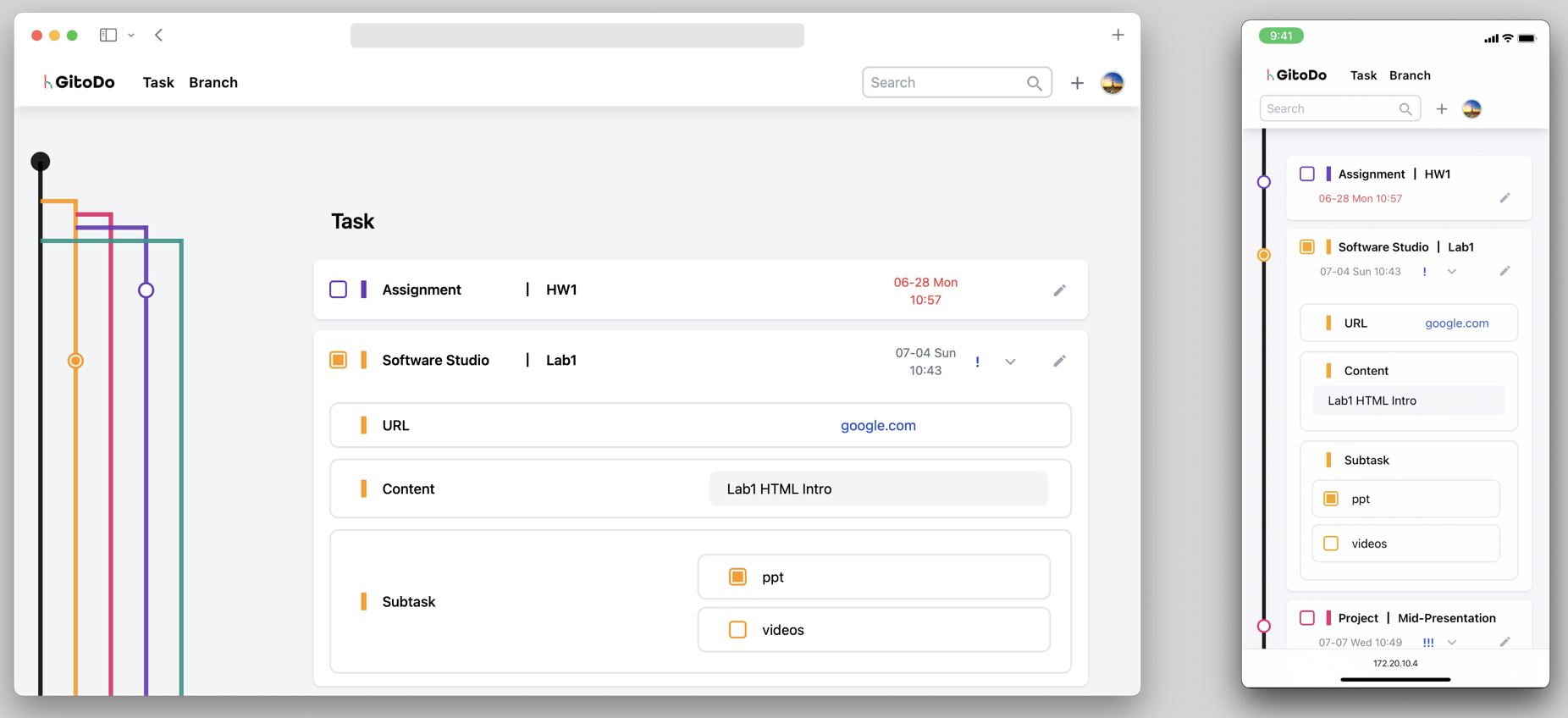The image size is (1568, 718).
Task: Open the user avatar in desktop header
Action: pos(1112,83)
